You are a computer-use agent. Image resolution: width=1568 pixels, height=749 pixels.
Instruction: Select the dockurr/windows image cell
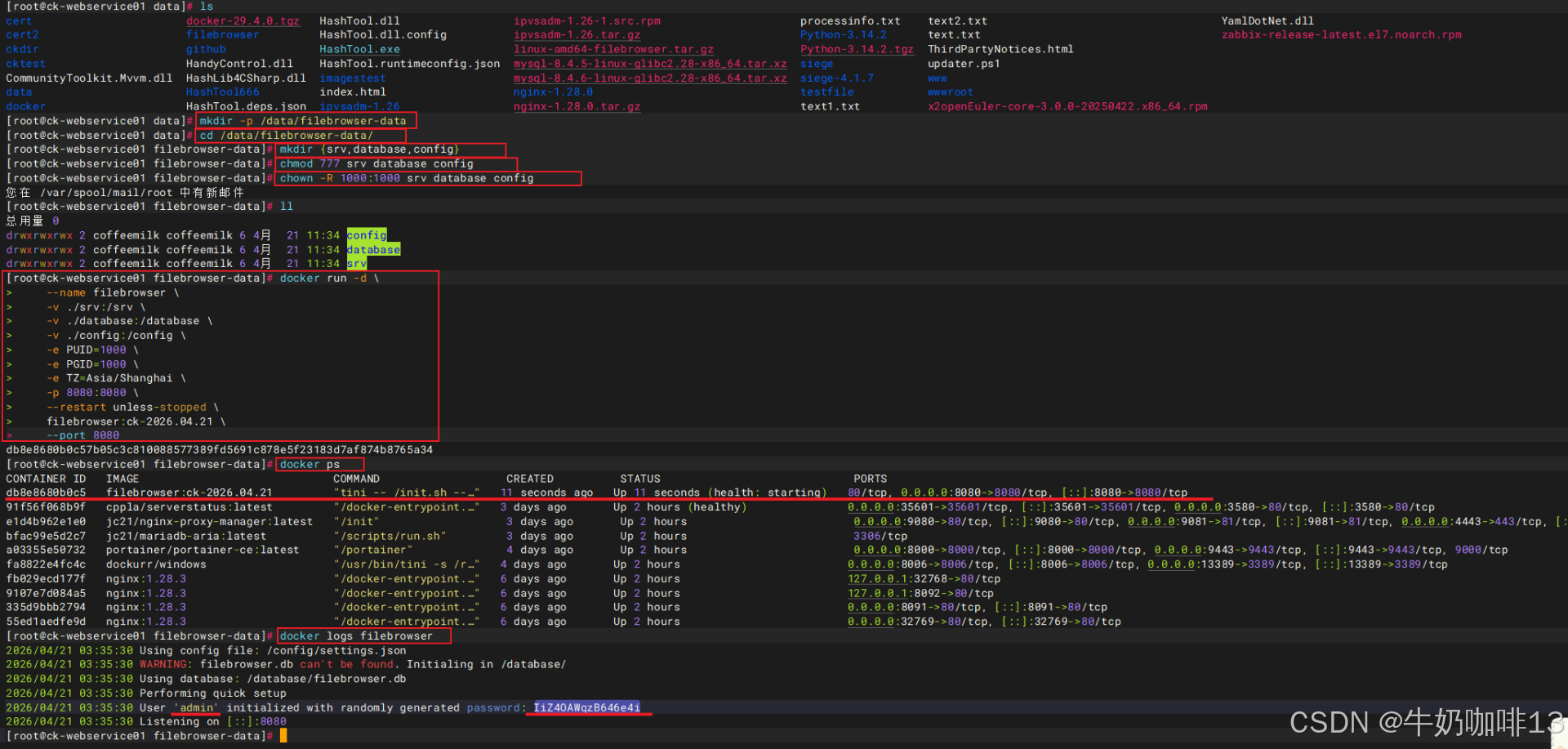click(156, 564)
